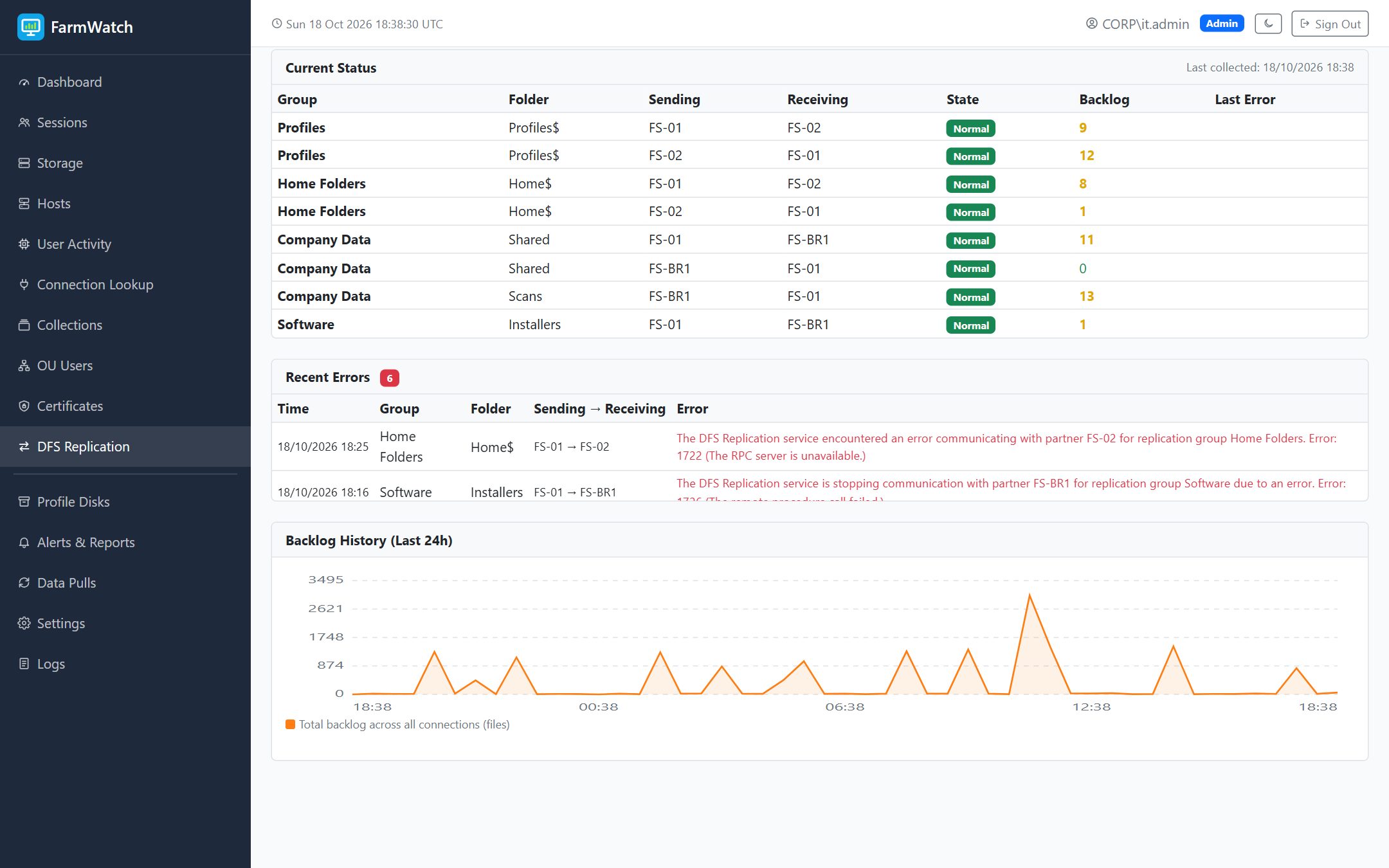Click the DFS Replication arrows icon
Screen dimensions: 1389x868
tap(24, 447)
